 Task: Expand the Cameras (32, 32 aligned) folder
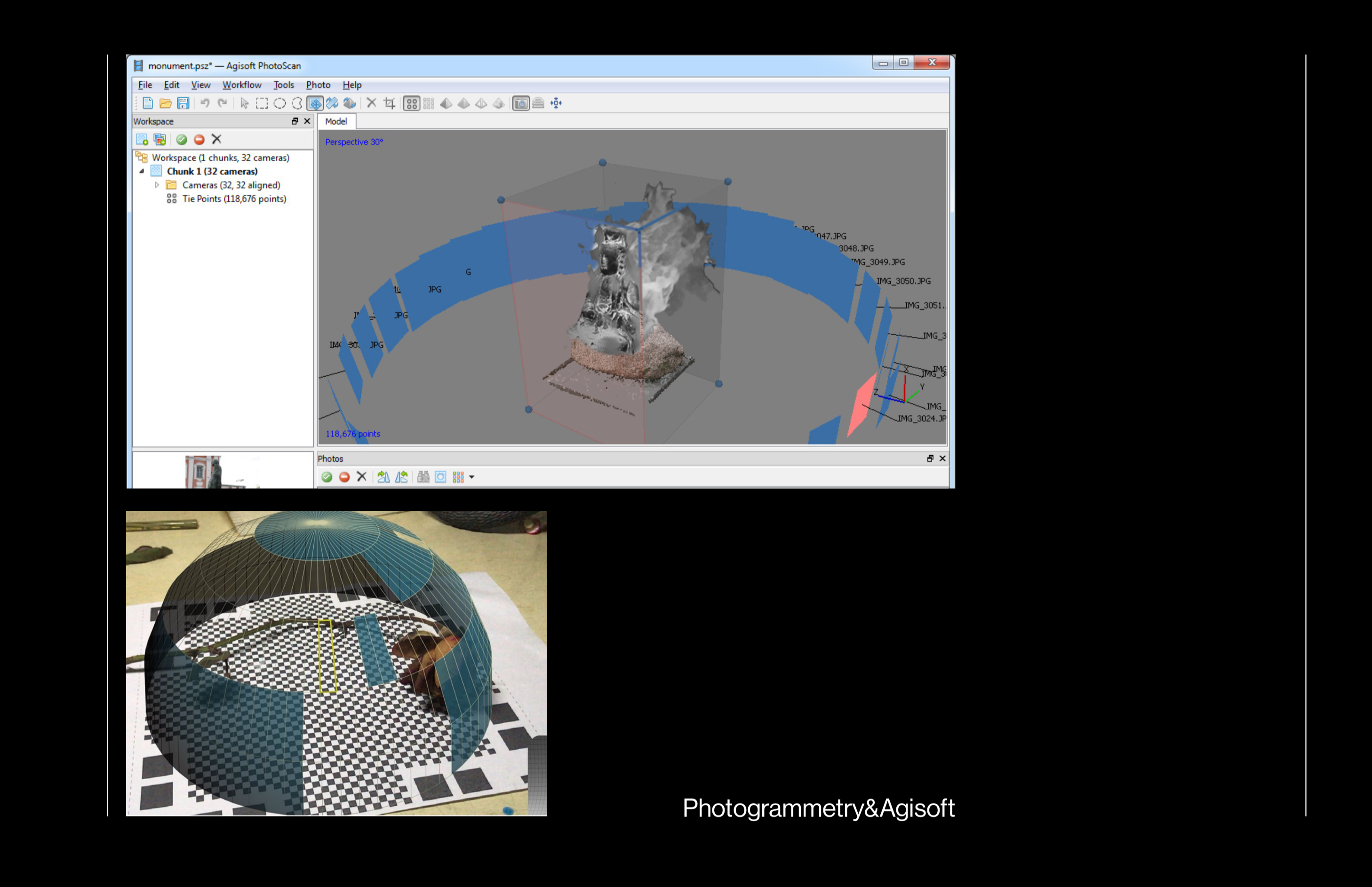coord(157,185)
